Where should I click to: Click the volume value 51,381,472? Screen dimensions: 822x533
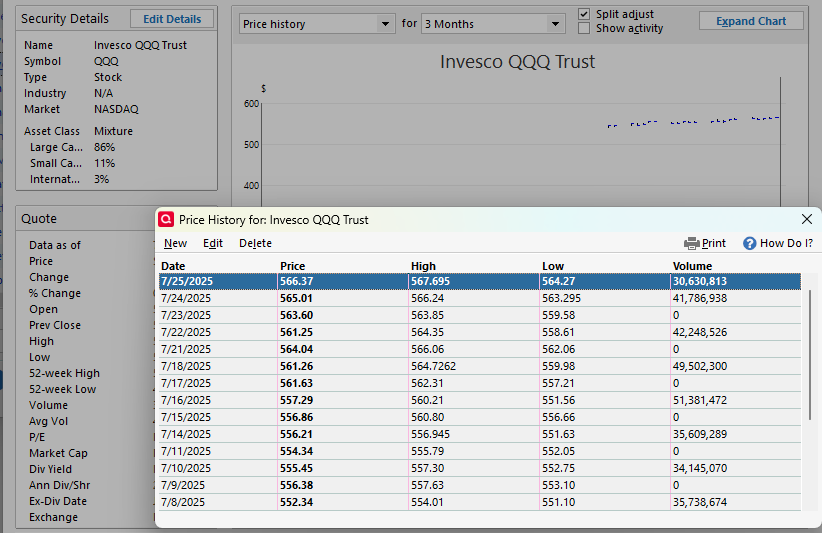(700, 400)
